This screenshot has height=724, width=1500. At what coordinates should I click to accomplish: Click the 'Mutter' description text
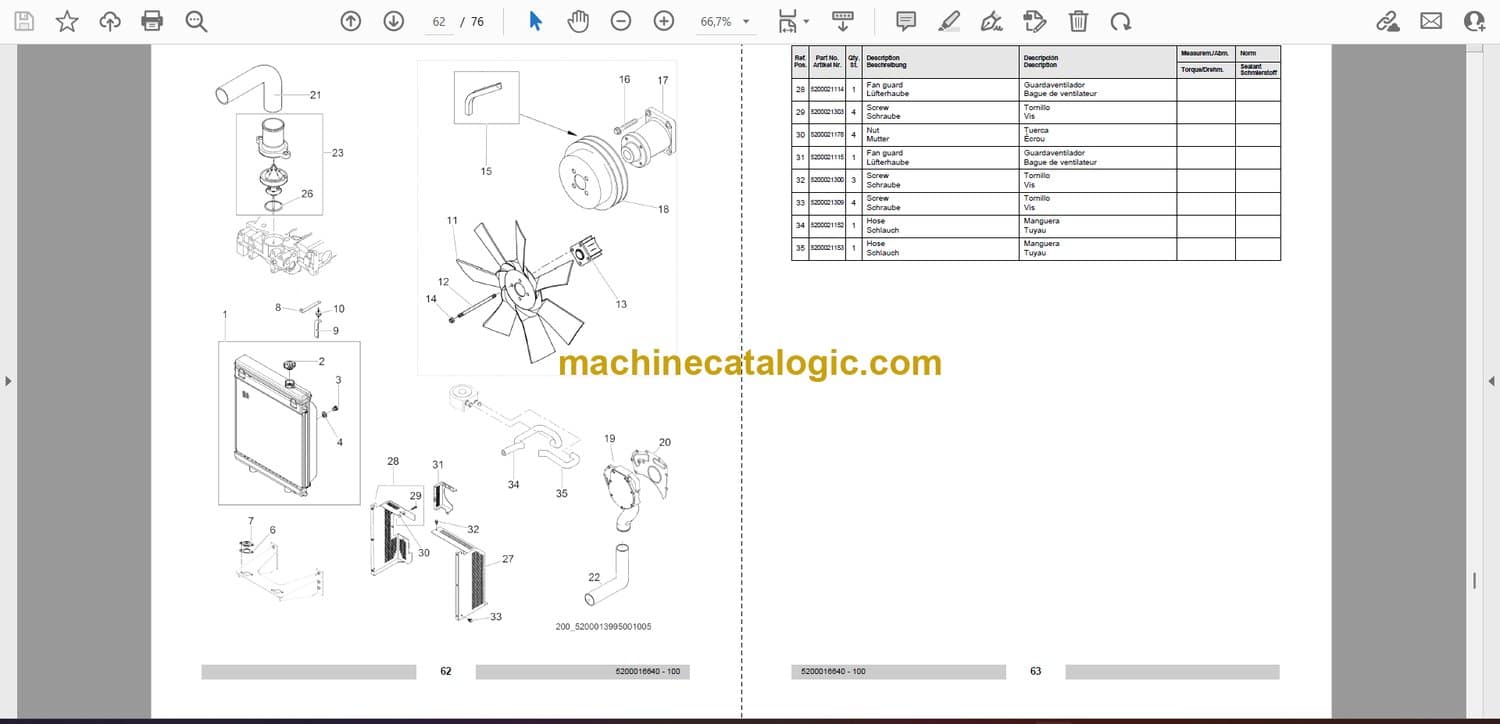click(877, 139)
